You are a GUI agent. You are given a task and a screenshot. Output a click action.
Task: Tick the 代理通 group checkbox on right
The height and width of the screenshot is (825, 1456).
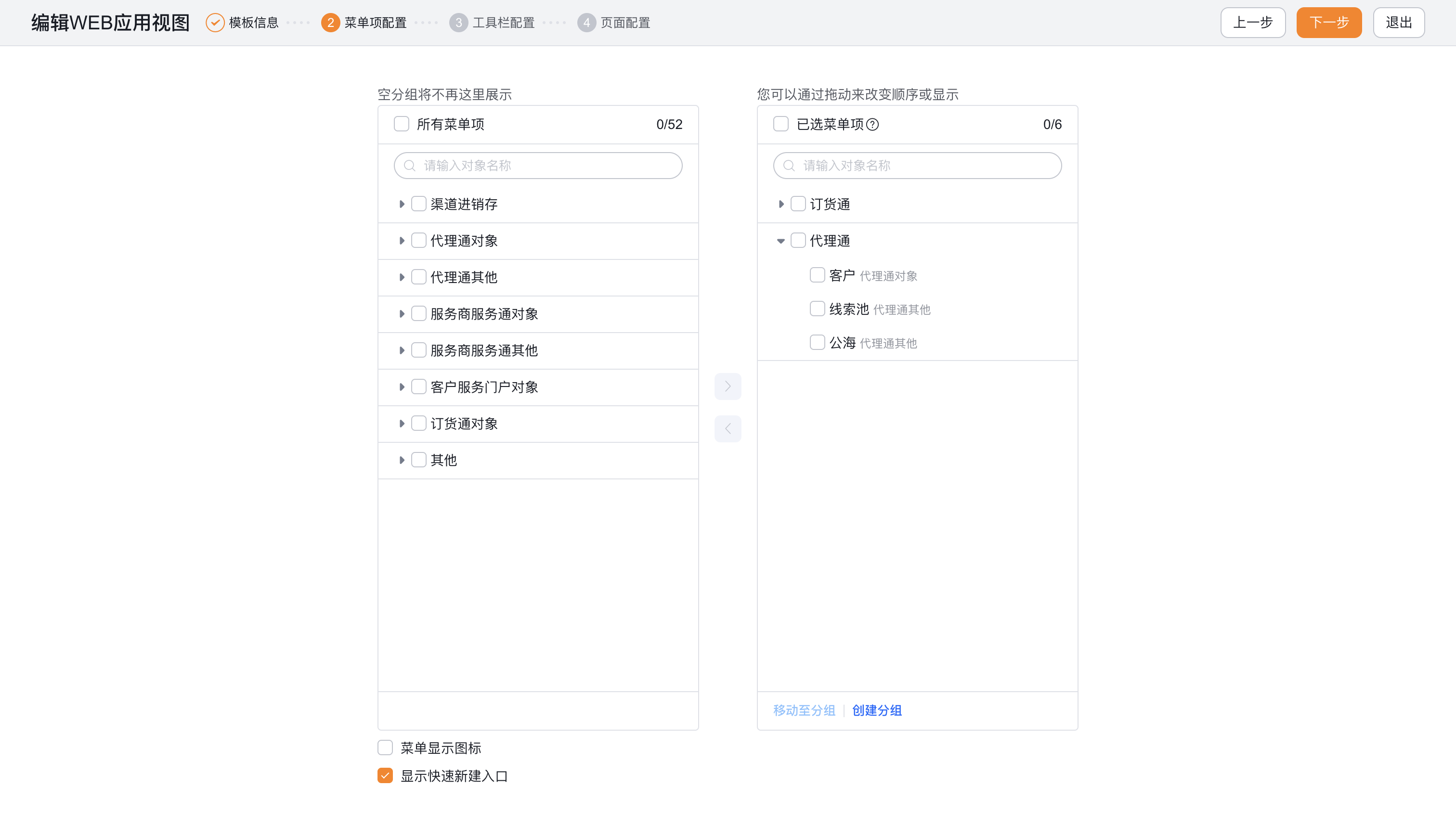(x=798, y=241)
